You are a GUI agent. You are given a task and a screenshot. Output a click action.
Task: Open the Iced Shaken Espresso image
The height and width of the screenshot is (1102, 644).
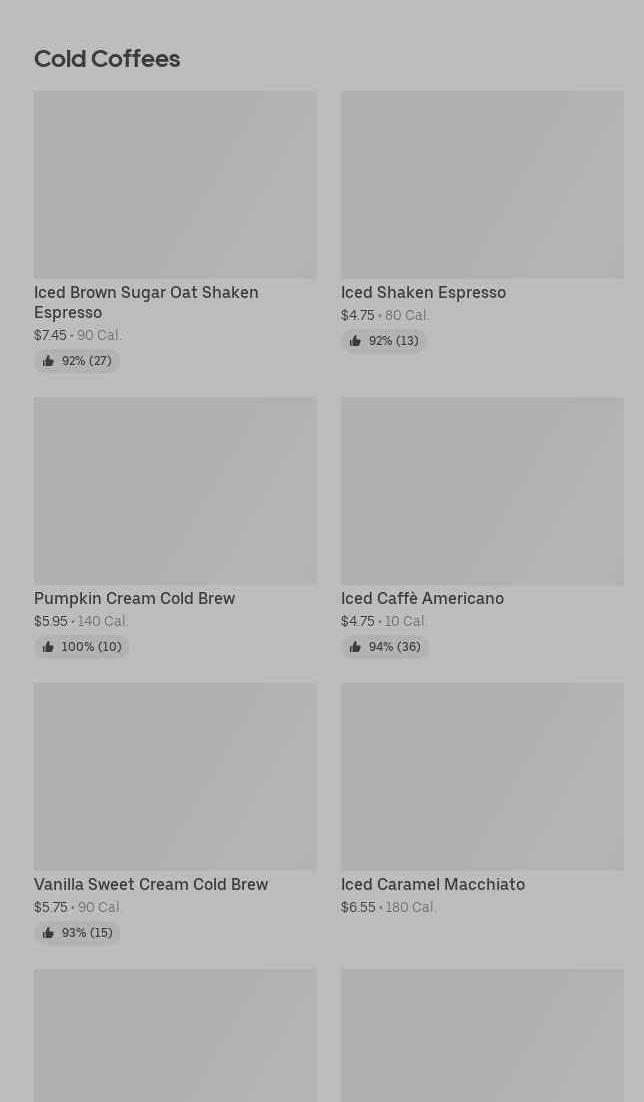tap(482, 185)
